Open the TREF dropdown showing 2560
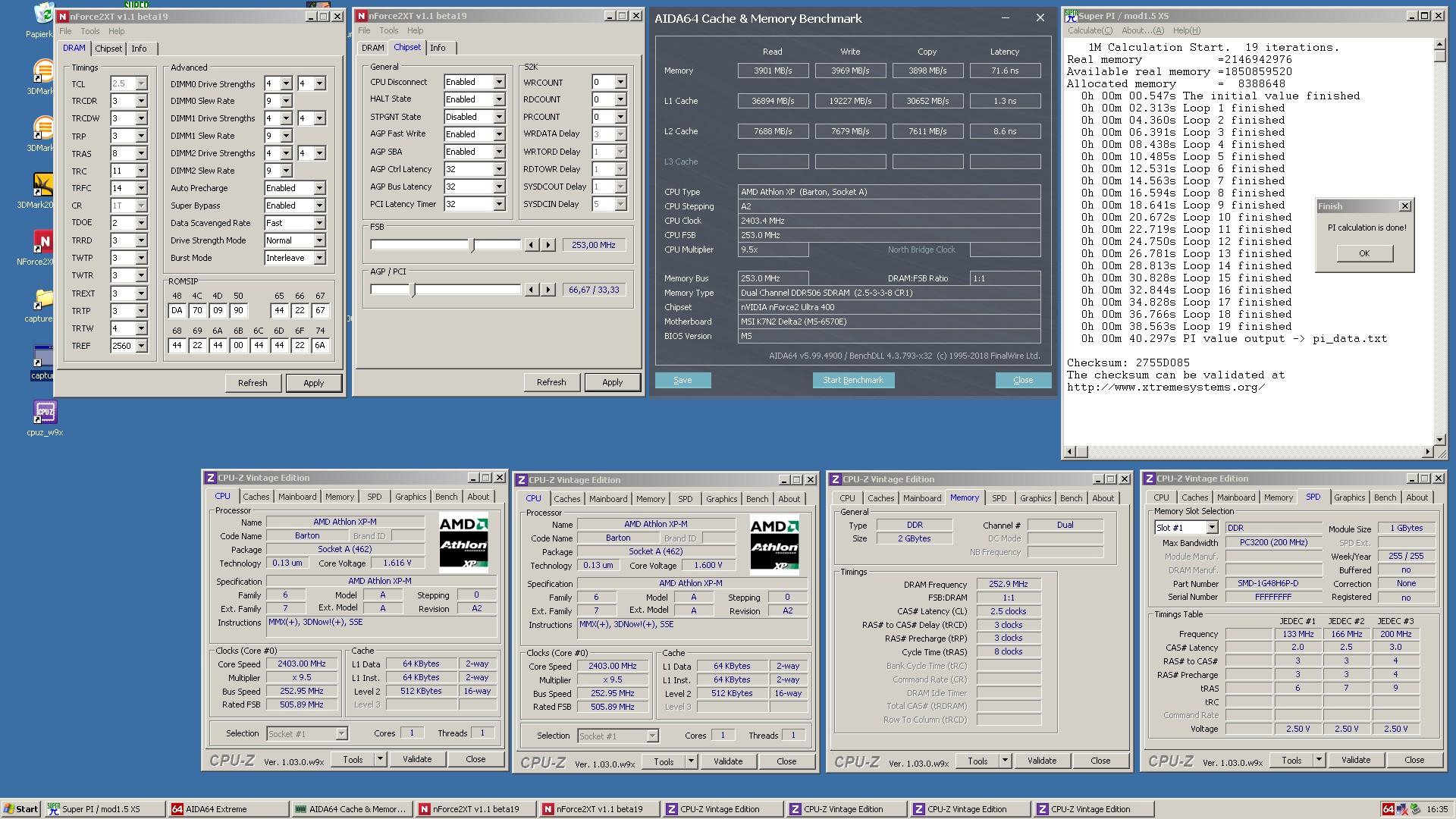 141,346
